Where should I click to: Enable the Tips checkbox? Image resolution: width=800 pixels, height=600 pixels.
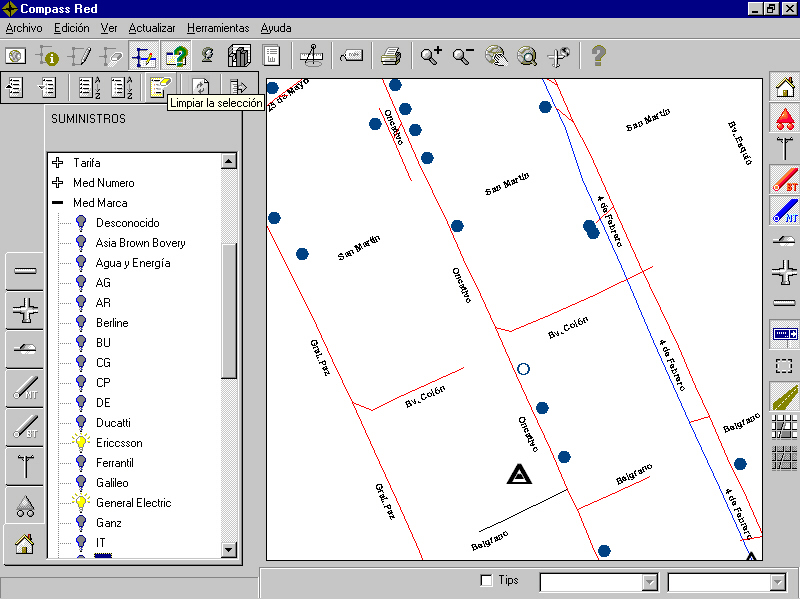click(x=486, y=581)
